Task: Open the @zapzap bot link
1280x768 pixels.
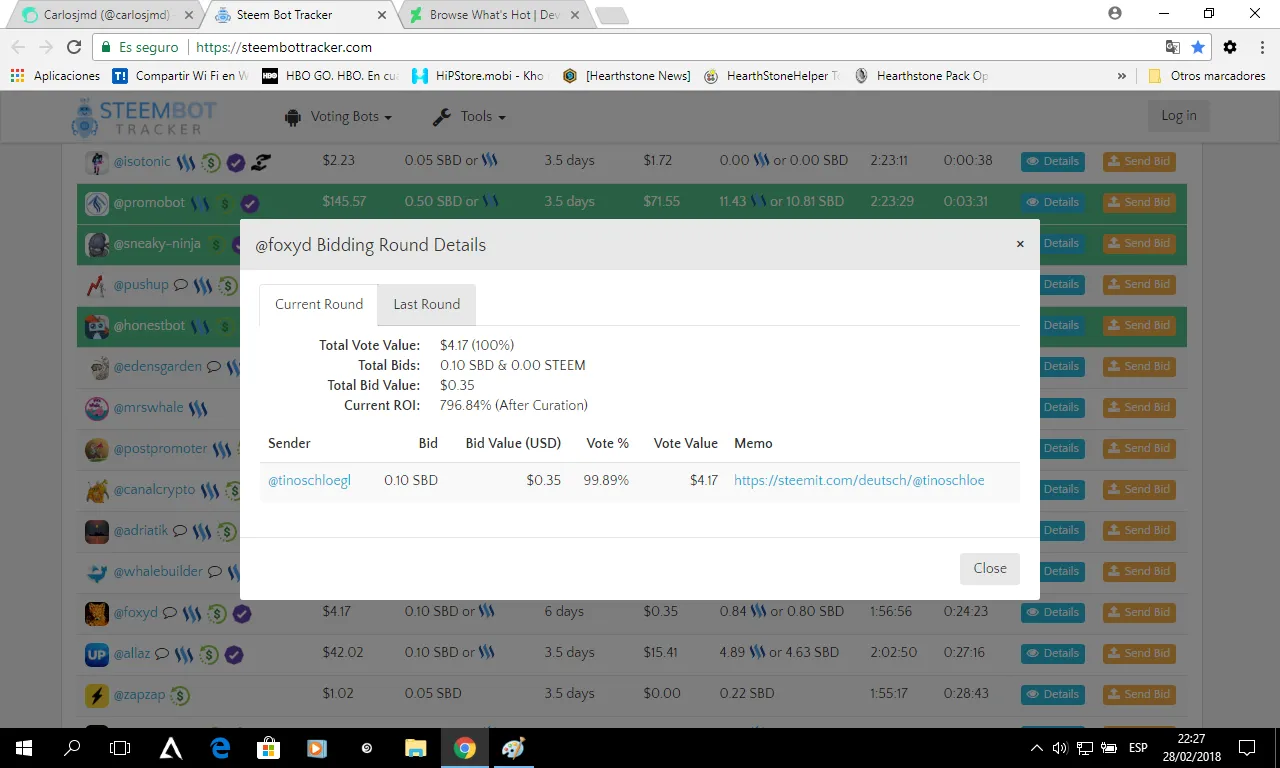Action: (139, 694)
